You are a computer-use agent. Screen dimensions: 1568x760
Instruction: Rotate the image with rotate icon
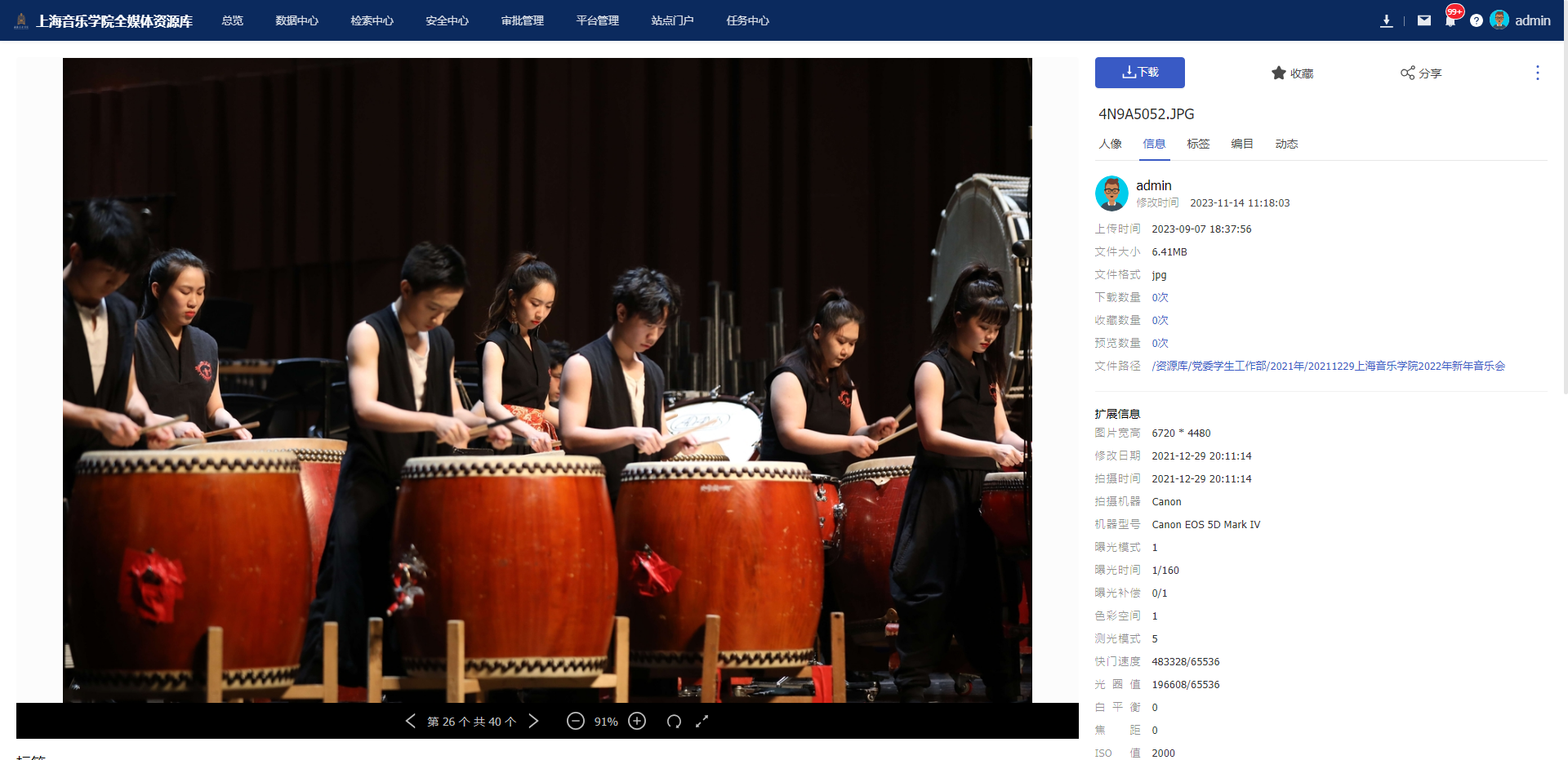click(x=674, y=721)
